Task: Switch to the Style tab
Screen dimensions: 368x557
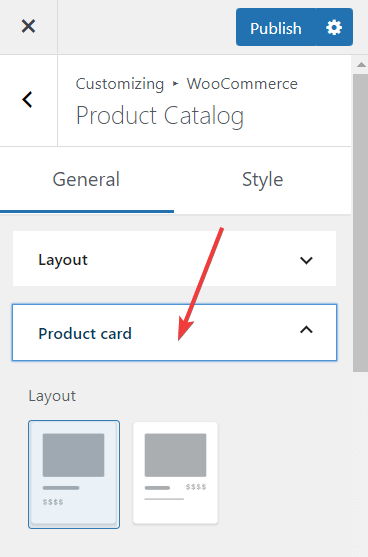Action: coord(263,180)
